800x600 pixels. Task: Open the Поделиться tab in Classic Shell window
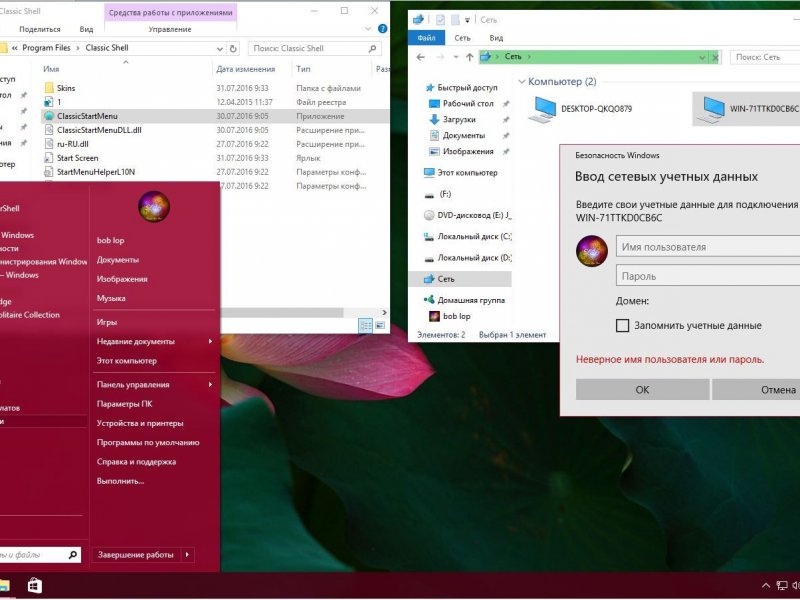[40, 29]
